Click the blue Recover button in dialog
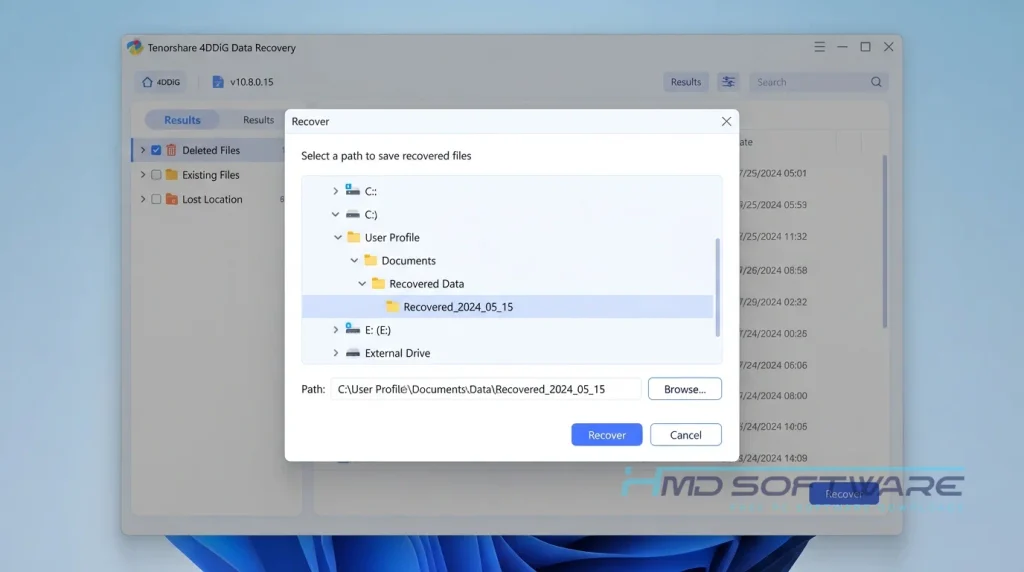 click(607, 435)
